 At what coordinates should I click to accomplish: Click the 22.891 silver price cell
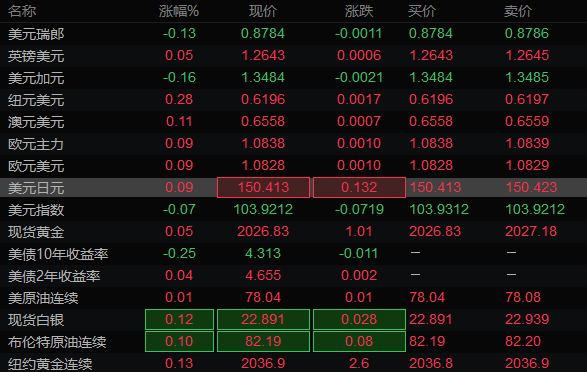[x=264, y=320]
